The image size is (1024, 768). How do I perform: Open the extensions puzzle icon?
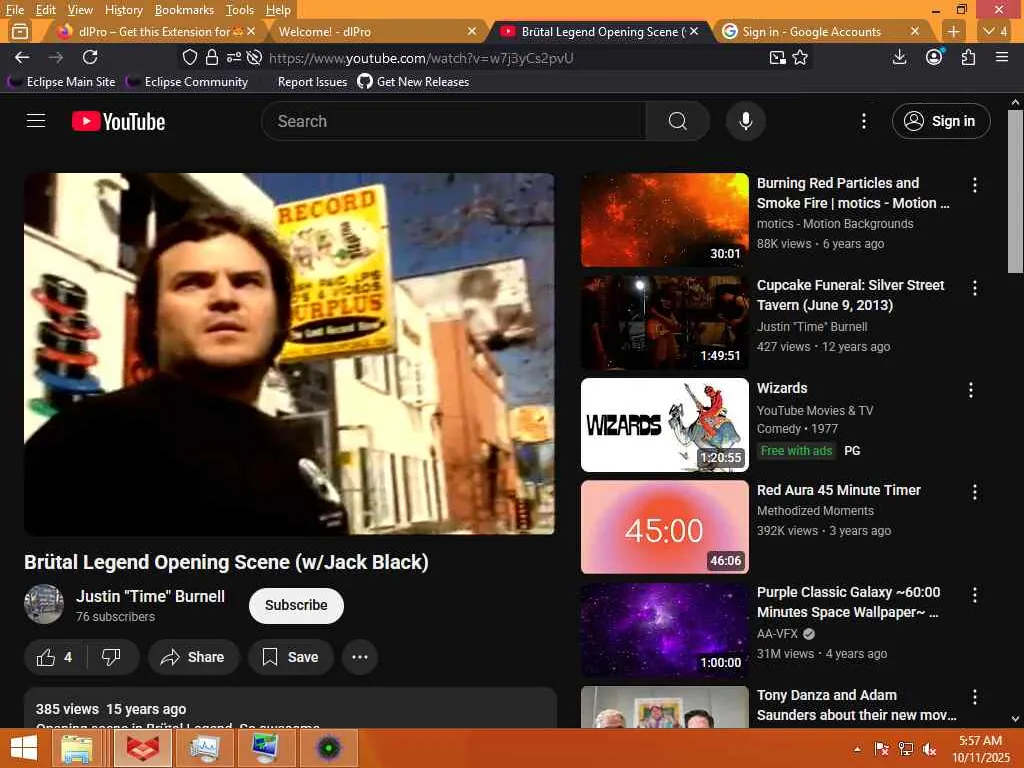point(968,57)
